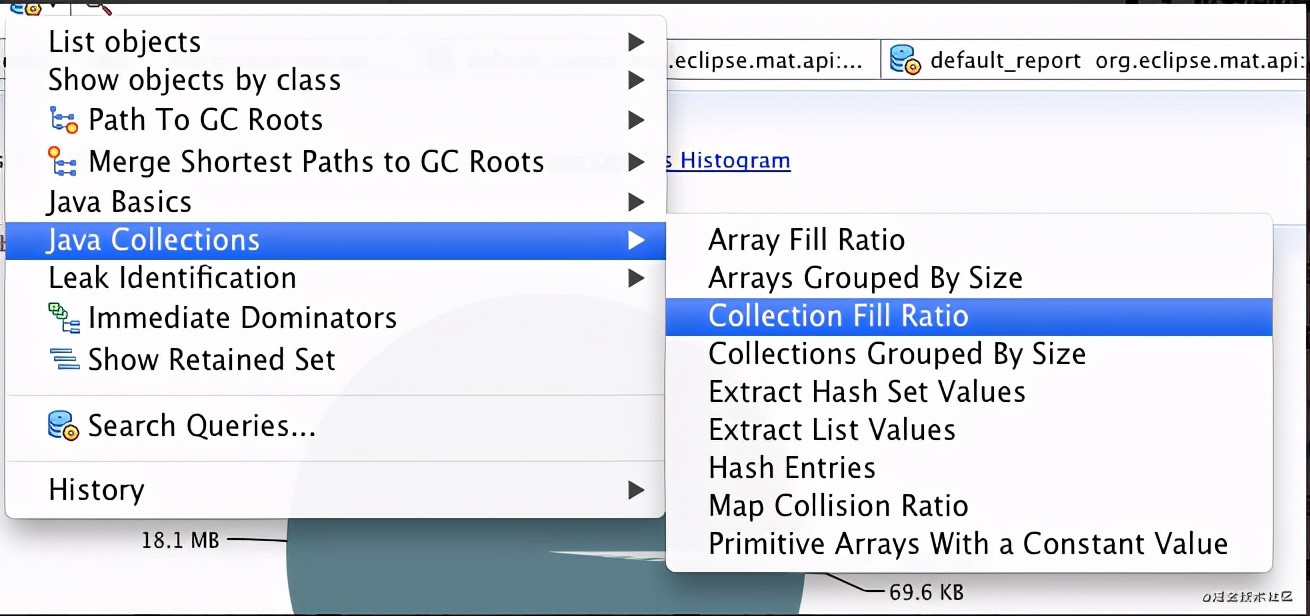The width and height of the screenshot is (1310, 616).
Task: Click the Path To GC Roots icon
Action: coord(63,121)
